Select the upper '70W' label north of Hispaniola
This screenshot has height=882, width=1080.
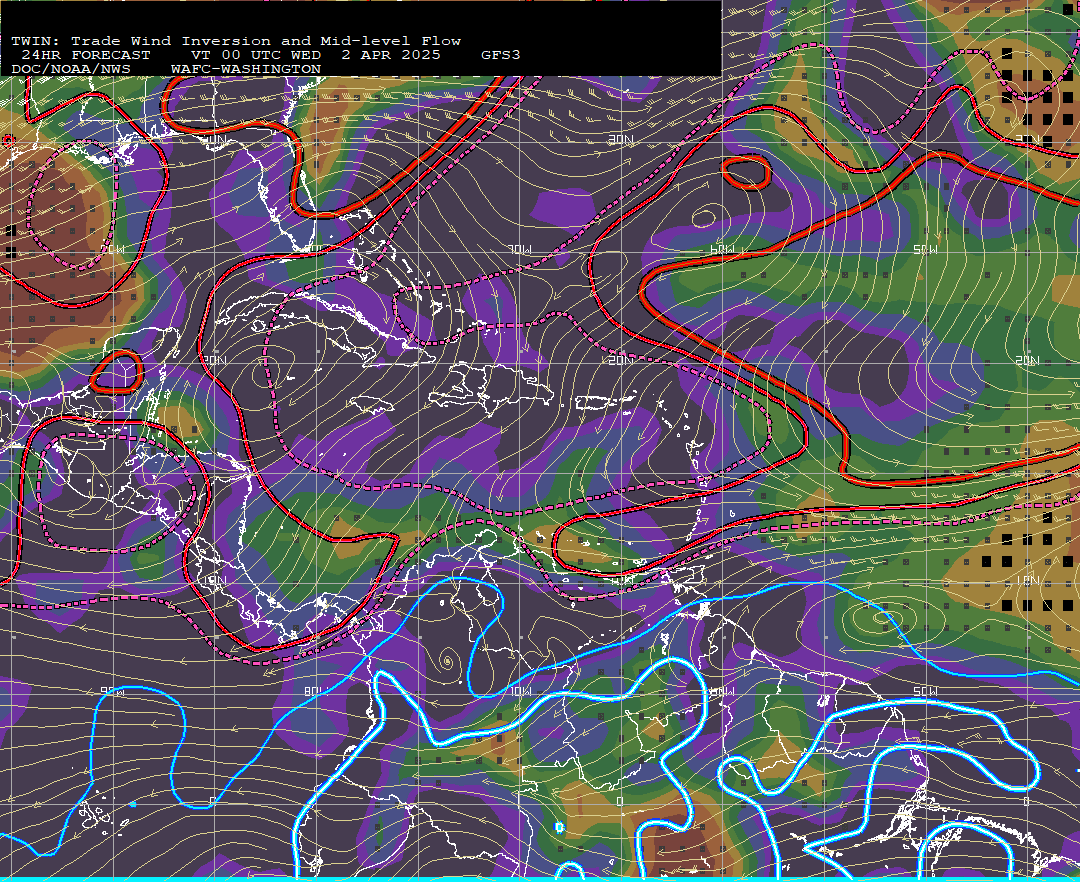click(x=519, y=249)
